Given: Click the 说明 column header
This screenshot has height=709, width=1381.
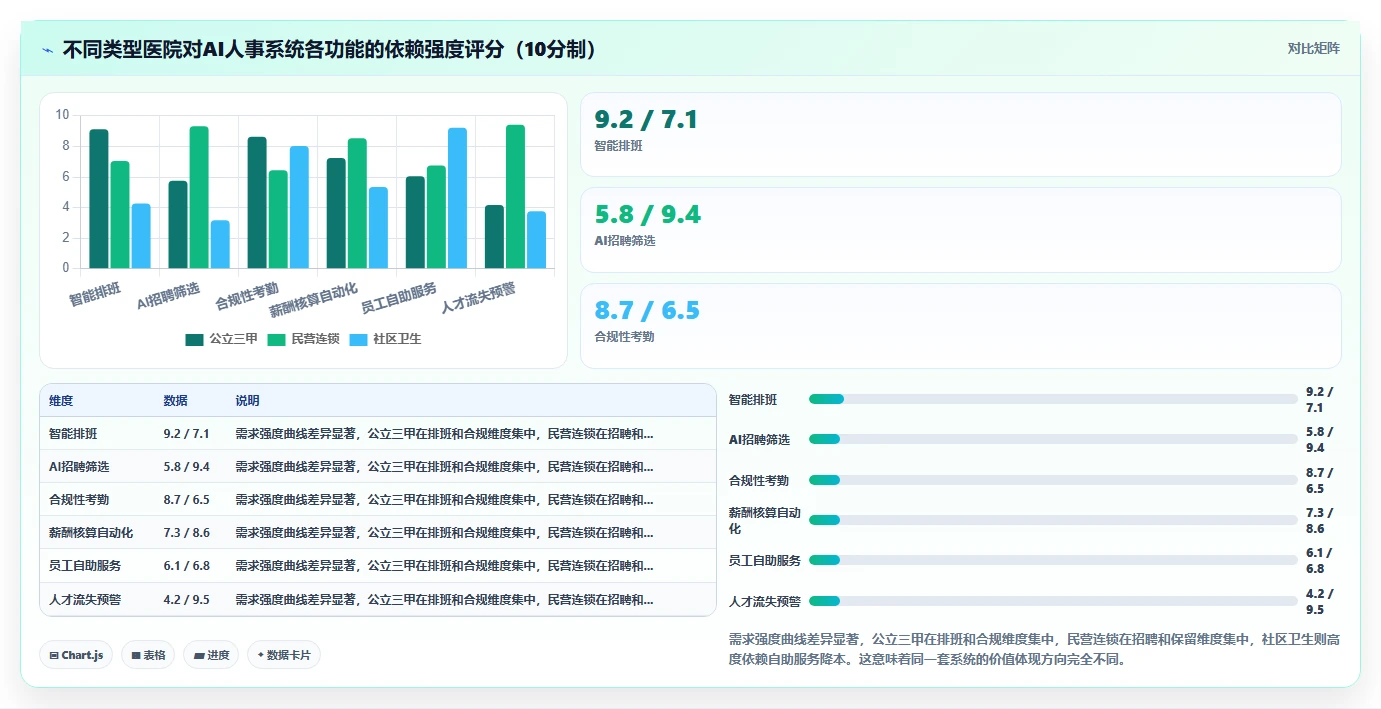Looking at the screenshot, I should pos(247,401).
